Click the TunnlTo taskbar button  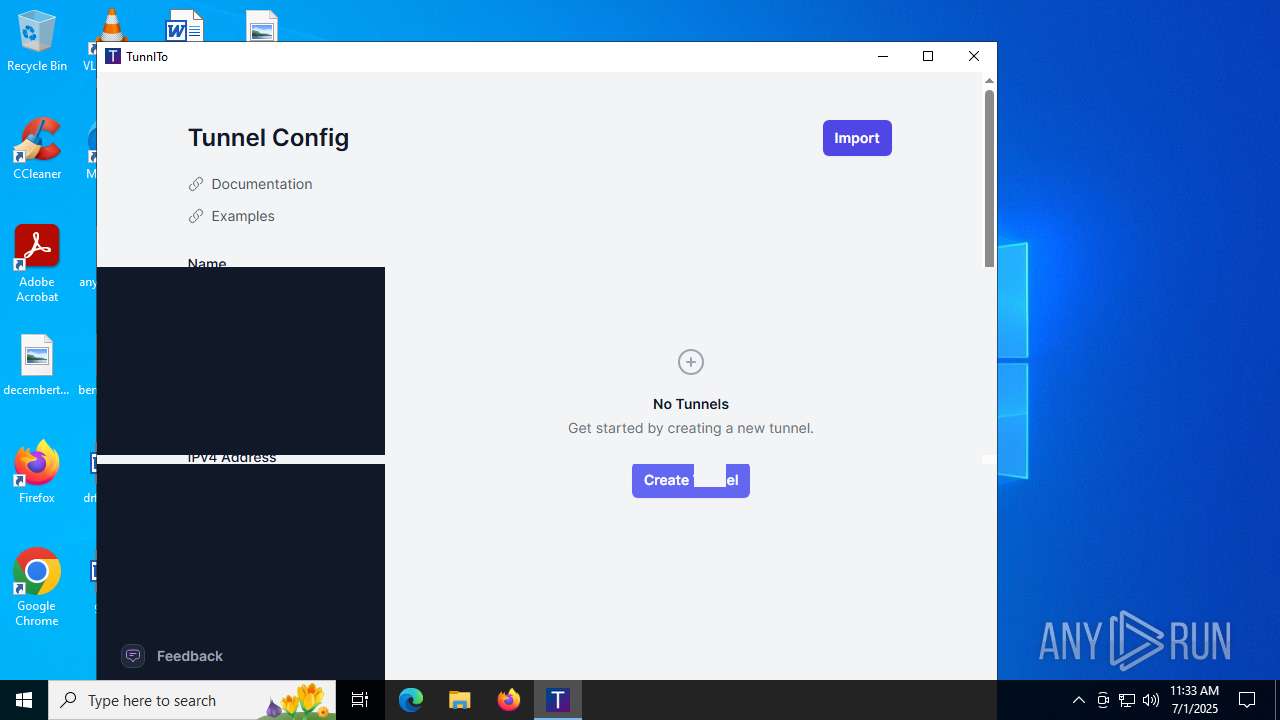tap(558, 700)
